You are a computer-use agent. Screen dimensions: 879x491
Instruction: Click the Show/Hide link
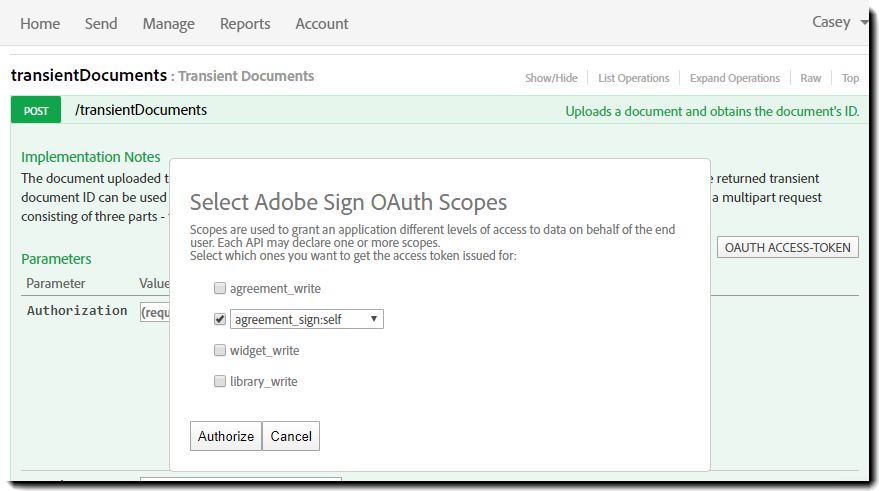pos(551,78)
